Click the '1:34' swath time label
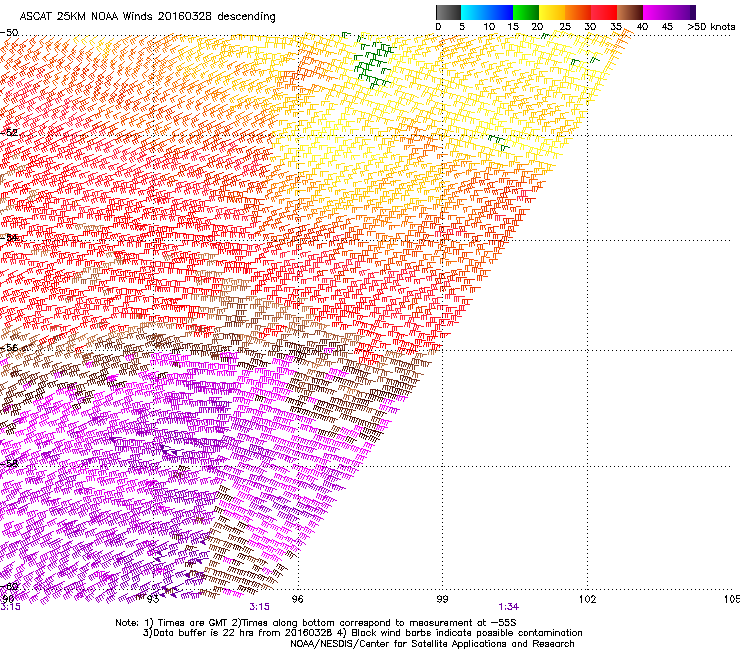The image size is (740, 650). pyautogui.click(x=508, y=607)
